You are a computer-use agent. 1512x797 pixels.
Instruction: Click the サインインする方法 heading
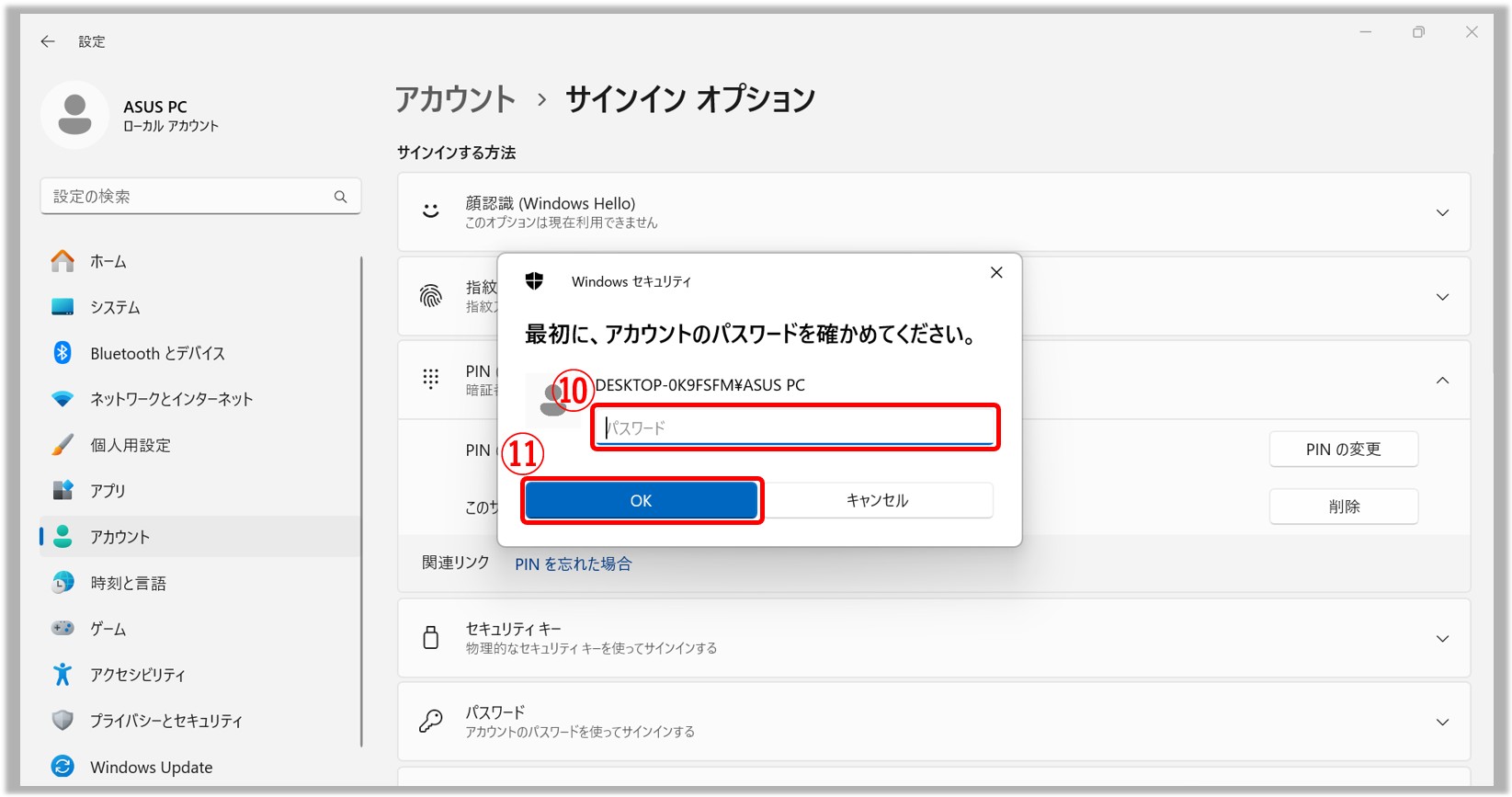(457, 153)
